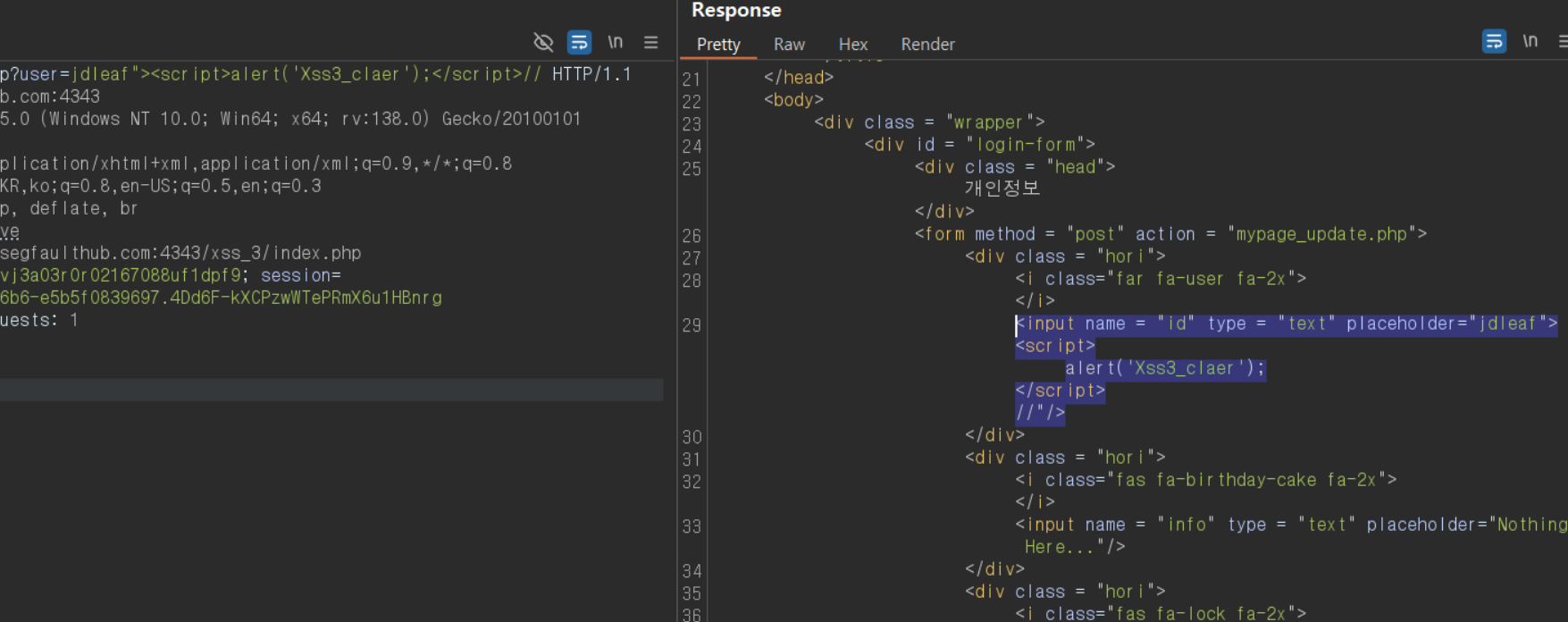Click the div class "head" line
Viewport: 1568px width, 622px height.
1015,167
